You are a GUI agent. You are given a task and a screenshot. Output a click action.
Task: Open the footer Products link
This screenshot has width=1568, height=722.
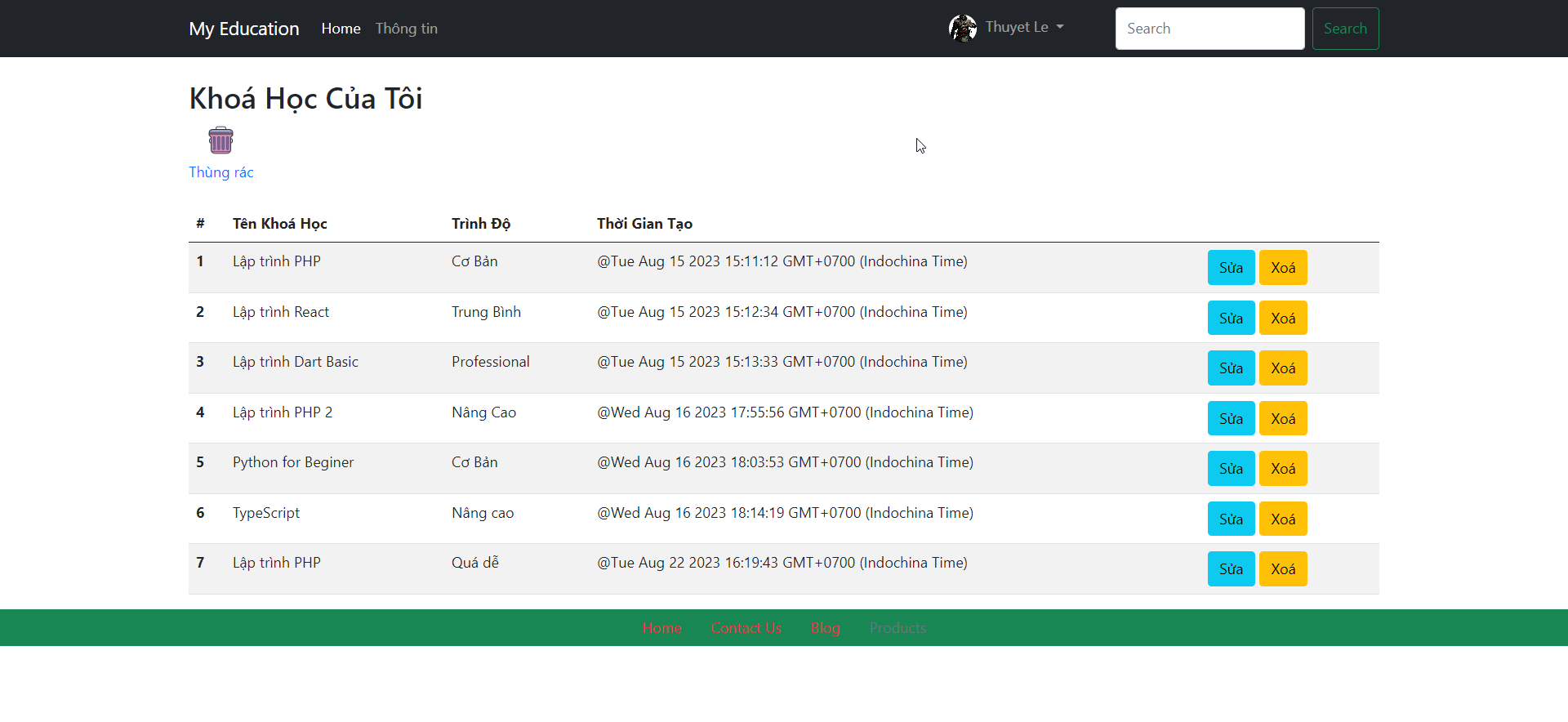pyautogui.click(x=898, y=628)
